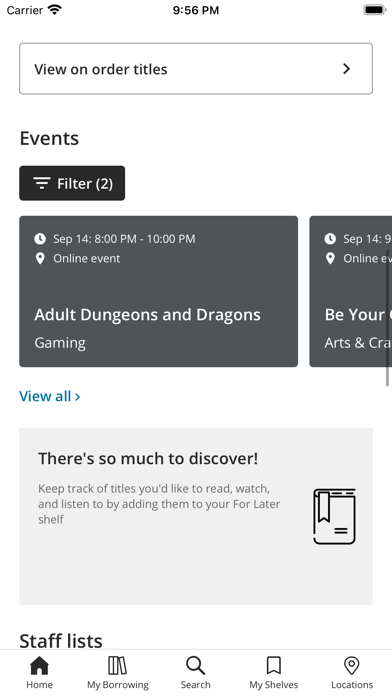Click the vertical scrollbar indicator
This screenshot has height=696, width=392.
coord(388,318)
